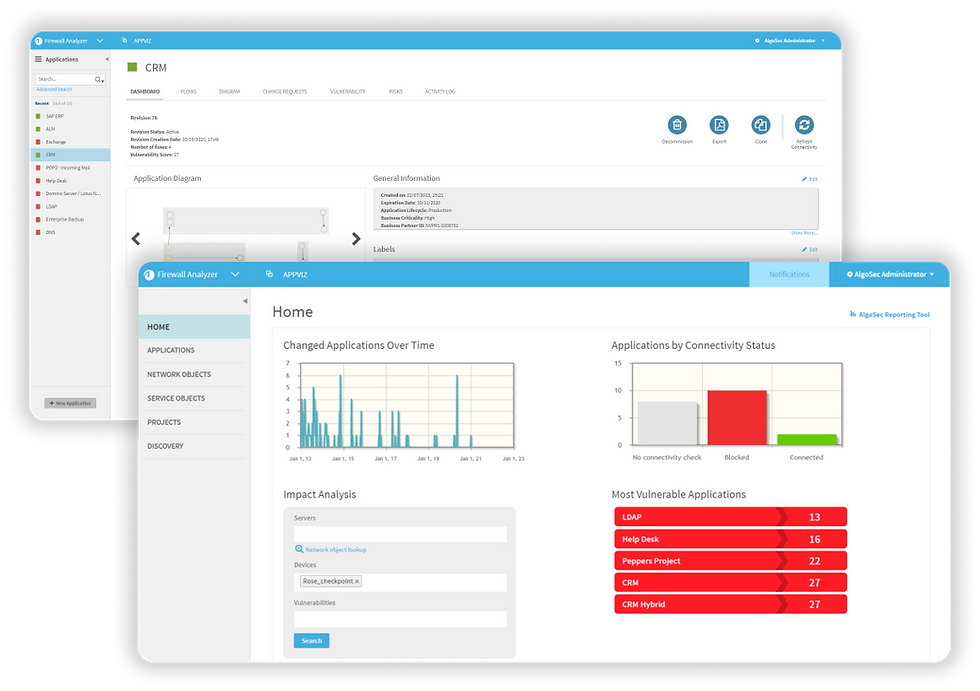This screenshot has width=980, height=691.
Task: Click the Servers input field
Action: (400, 534)
